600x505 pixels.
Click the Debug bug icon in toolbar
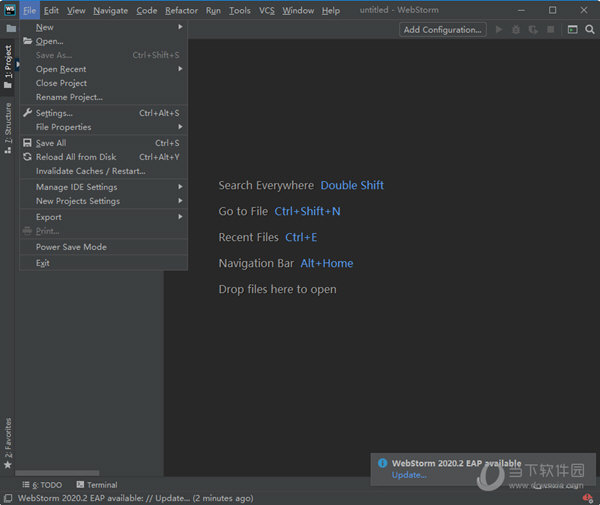[516, 29]
